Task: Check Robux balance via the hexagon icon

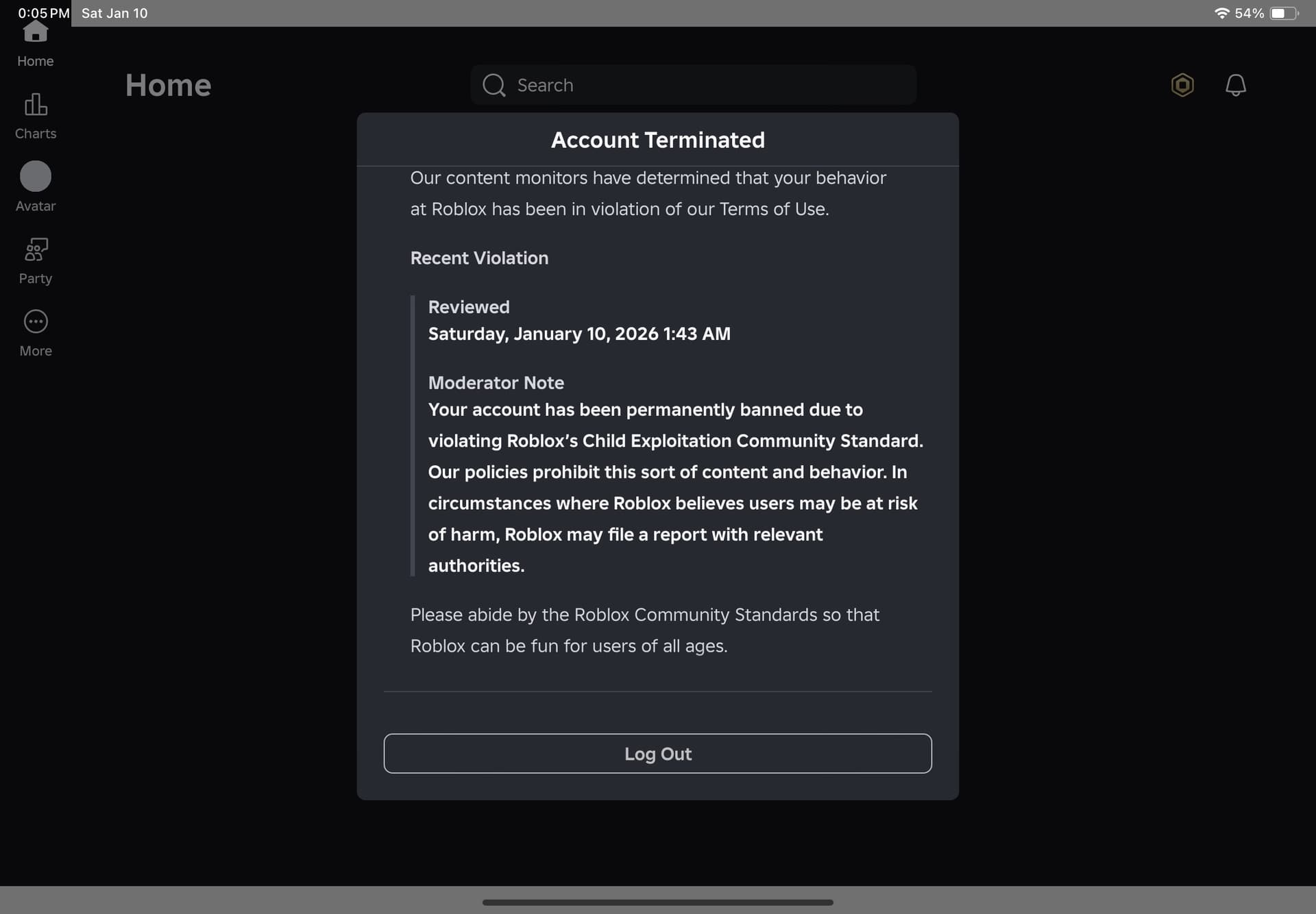Action: click(1183, 85)
